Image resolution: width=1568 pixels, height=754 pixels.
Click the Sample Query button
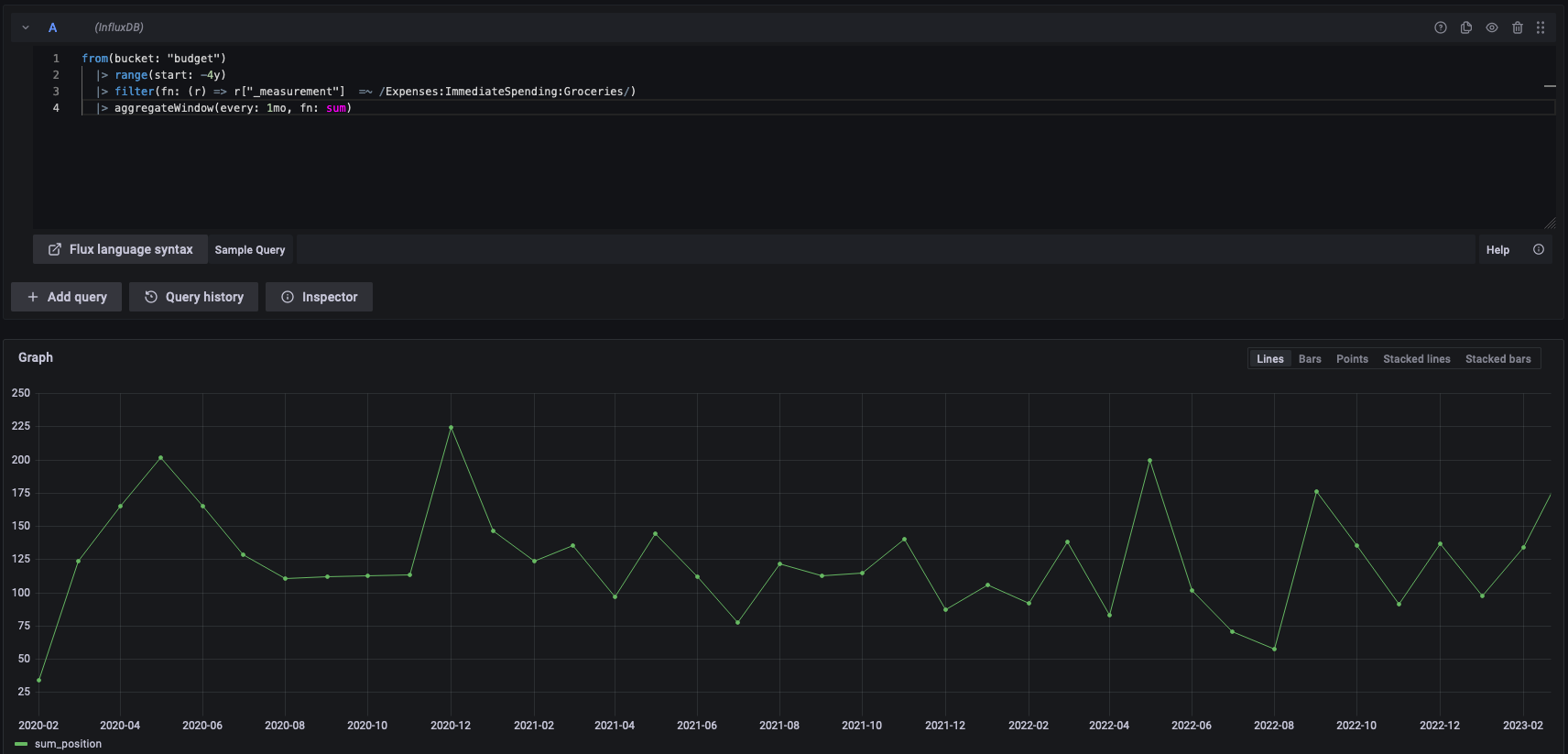tap(250, 249)
